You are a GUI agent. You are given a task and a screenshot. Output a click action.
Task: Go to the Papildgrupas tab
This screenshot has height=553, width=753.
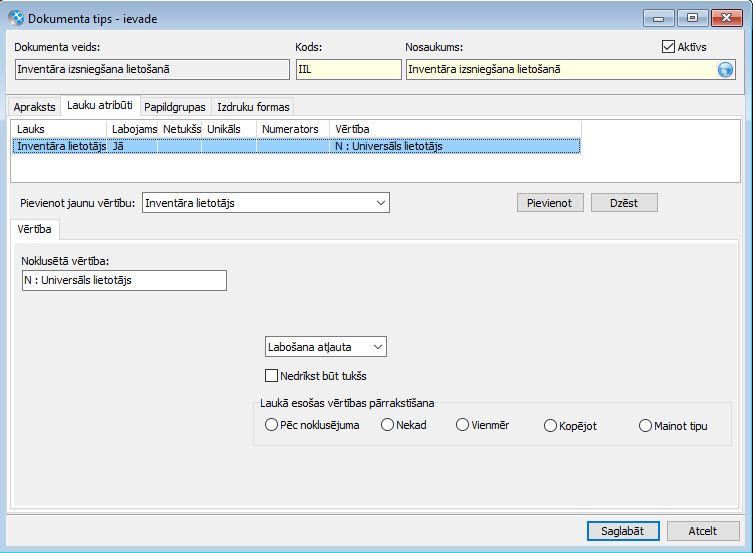[175, 107]
